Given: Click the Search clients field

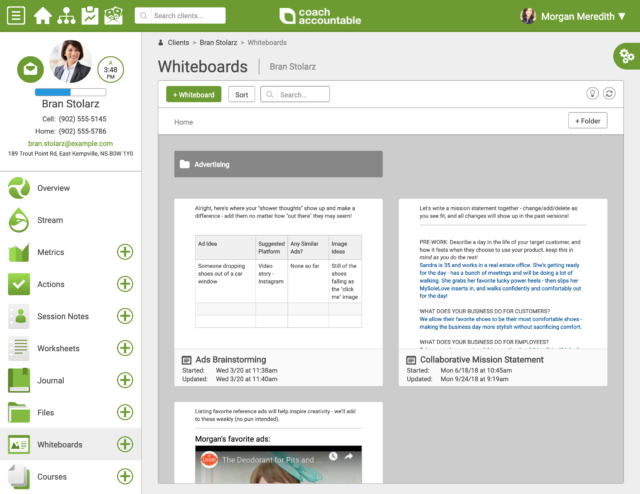Looking at the screenshot, I should coord(180,16).
